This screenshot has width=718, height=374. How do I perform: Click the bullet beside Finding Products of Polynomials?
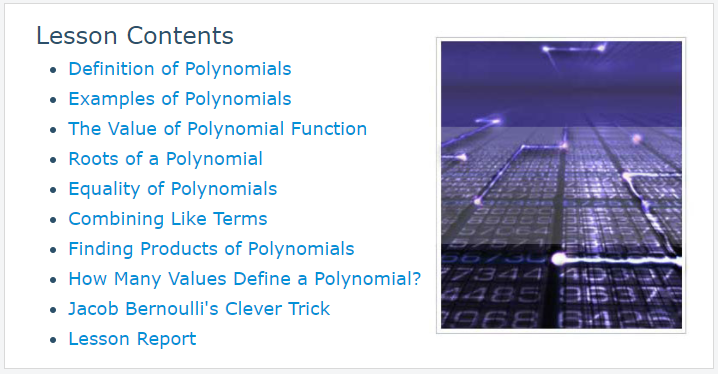54,250
